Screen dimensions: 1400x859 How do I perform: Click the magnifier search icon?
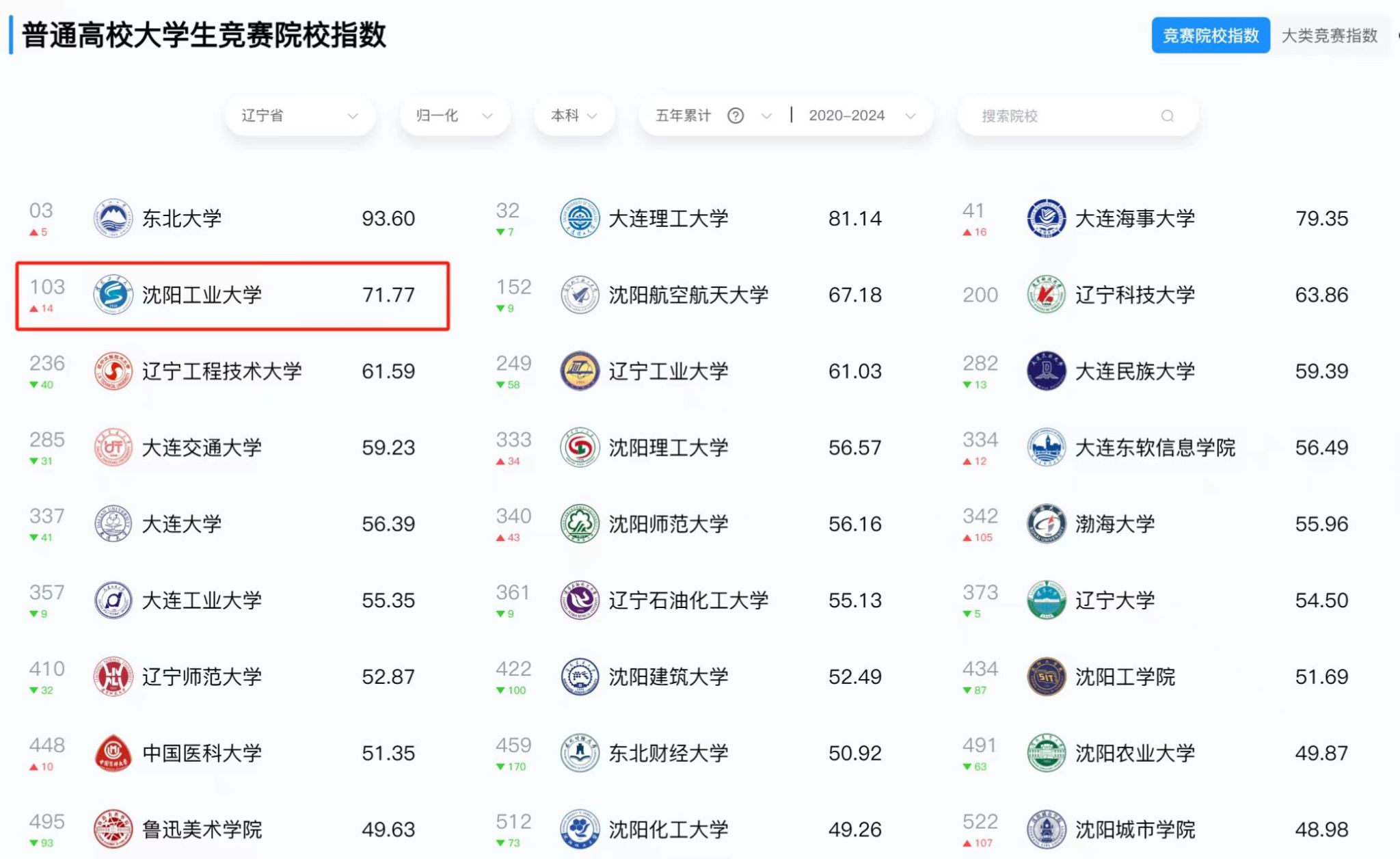coord(1168,116)
